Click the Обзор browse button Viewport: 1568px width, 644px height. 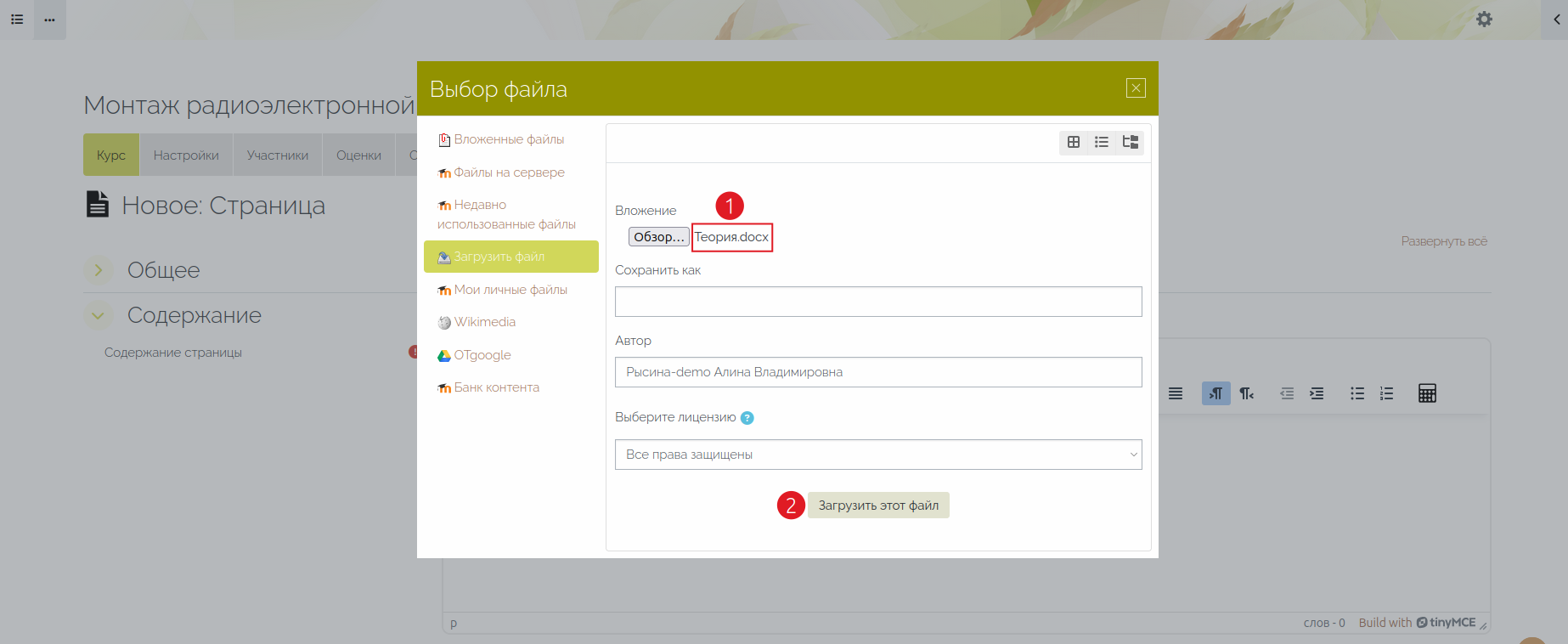(x=658, y=237)
